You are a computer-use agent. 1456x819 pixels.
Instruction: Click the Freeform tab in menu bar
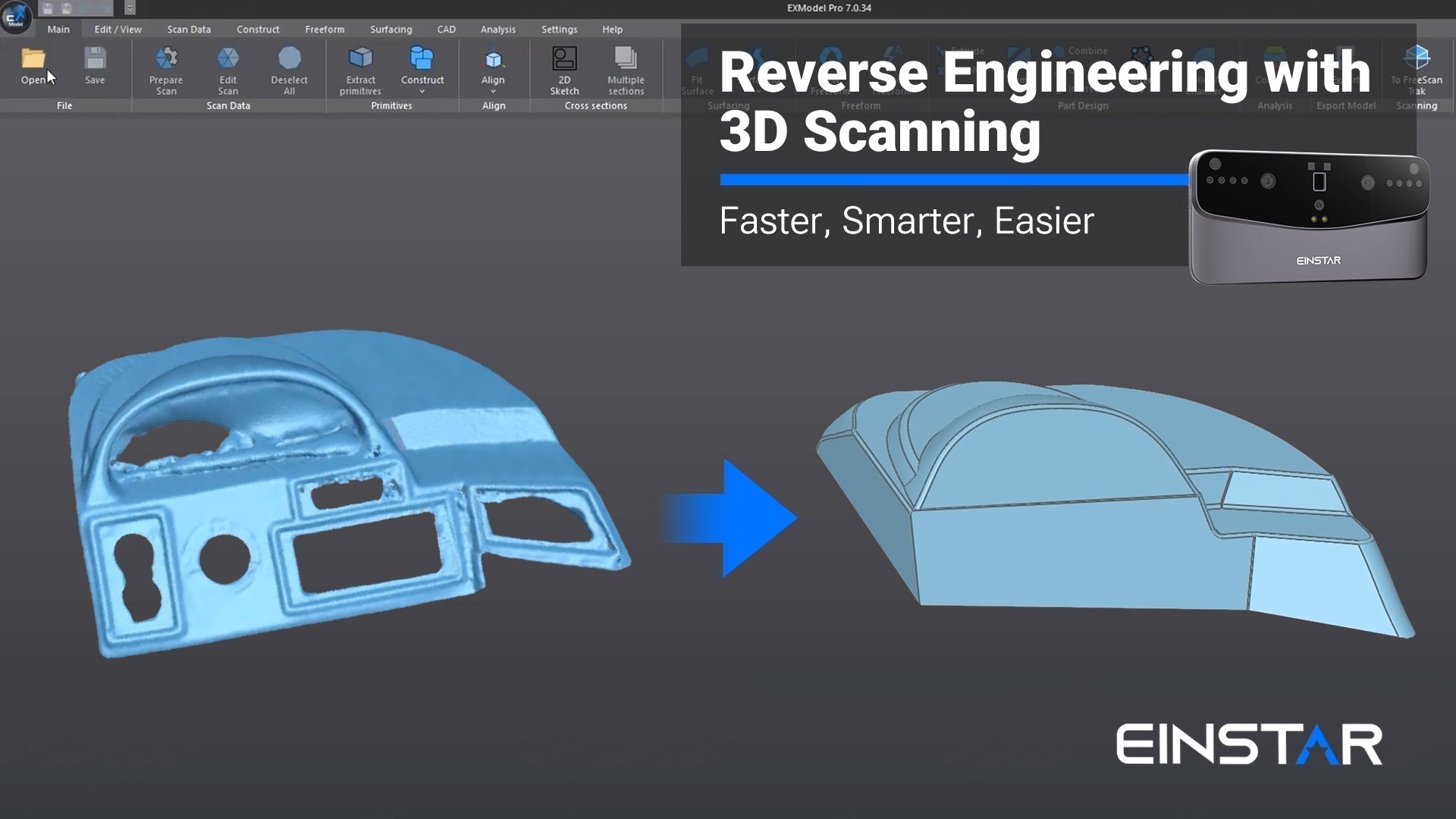[325, 29]
